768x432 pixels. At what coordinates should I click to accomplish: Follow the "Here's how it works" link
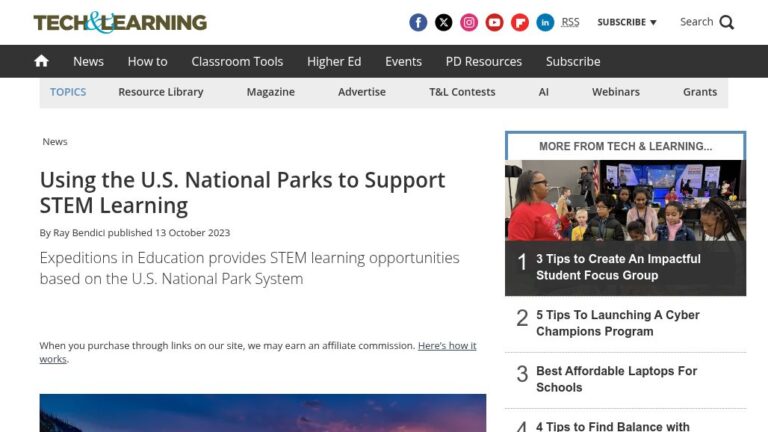[258, 352]
